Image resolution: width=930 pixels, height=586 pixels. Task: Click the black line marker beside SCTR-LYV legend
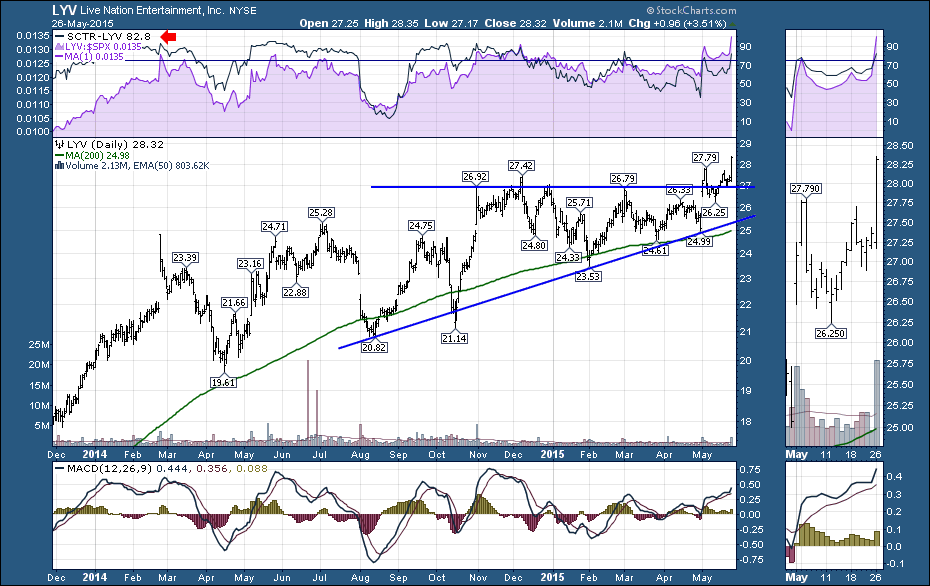[59, 37]
